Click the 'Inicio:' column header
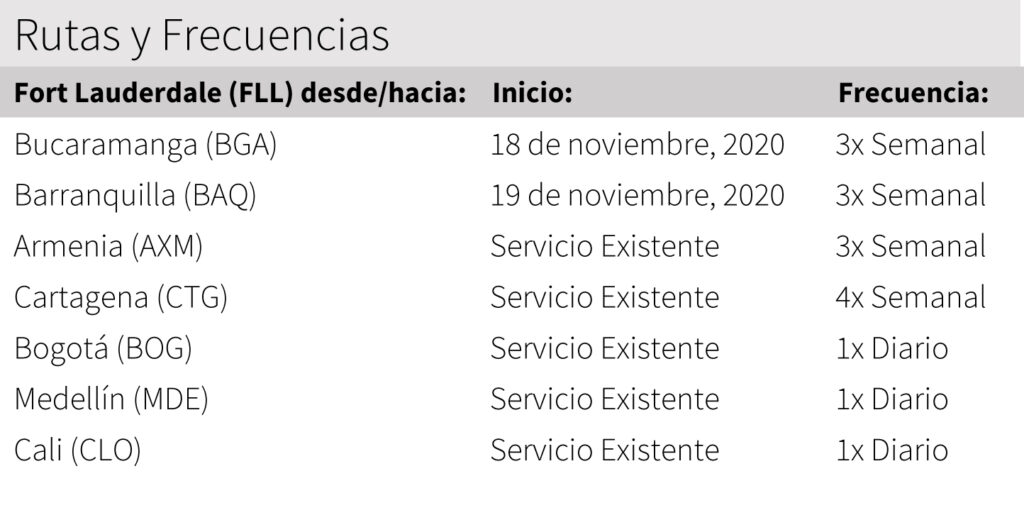The image size is (1024, 515). 532,94
